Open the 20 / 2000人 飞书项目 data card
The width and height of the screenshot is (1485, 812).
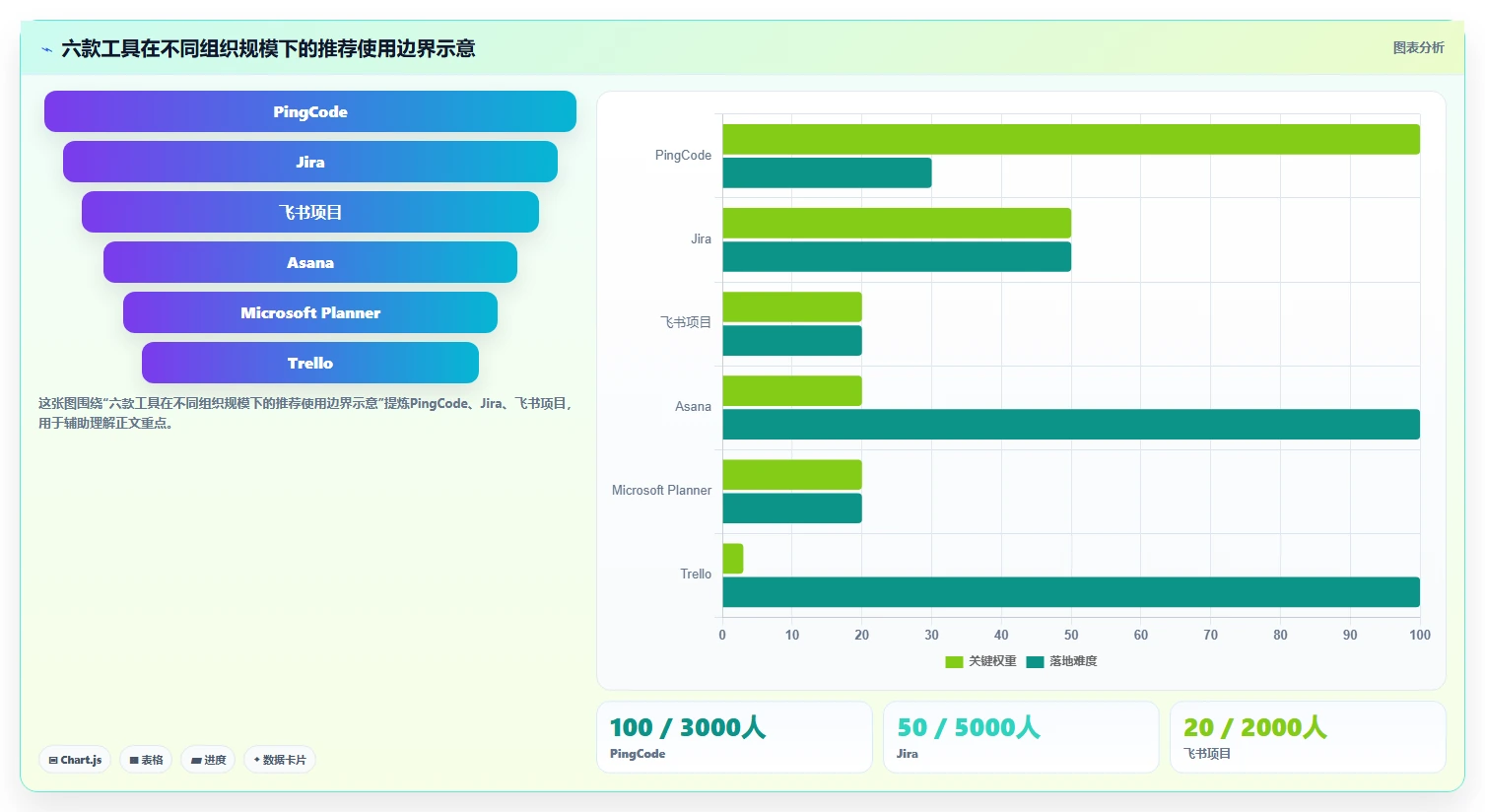tap(1308, 737)
